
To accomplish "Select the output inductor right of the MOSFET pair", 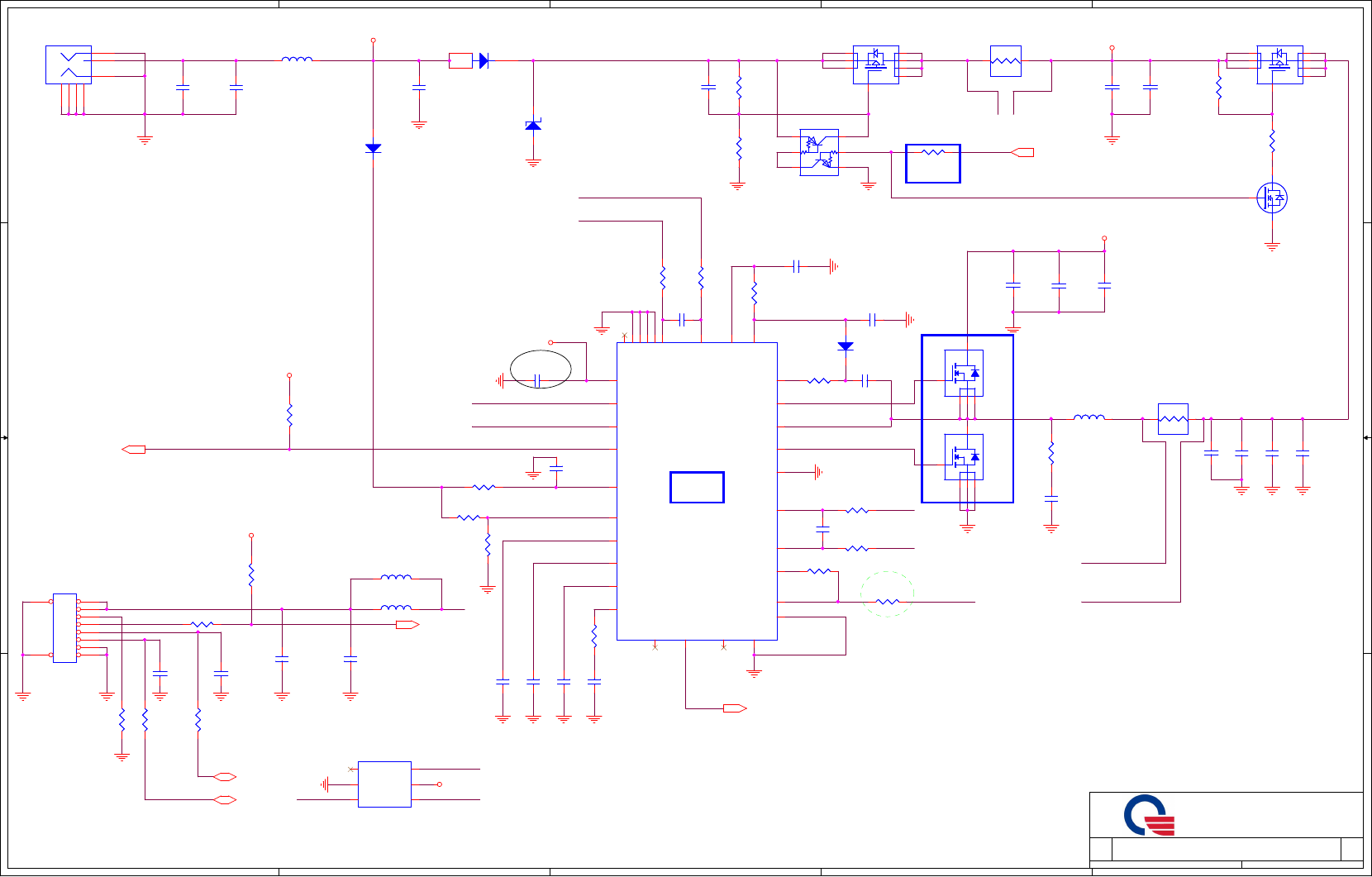I will tap(1089, 417).
